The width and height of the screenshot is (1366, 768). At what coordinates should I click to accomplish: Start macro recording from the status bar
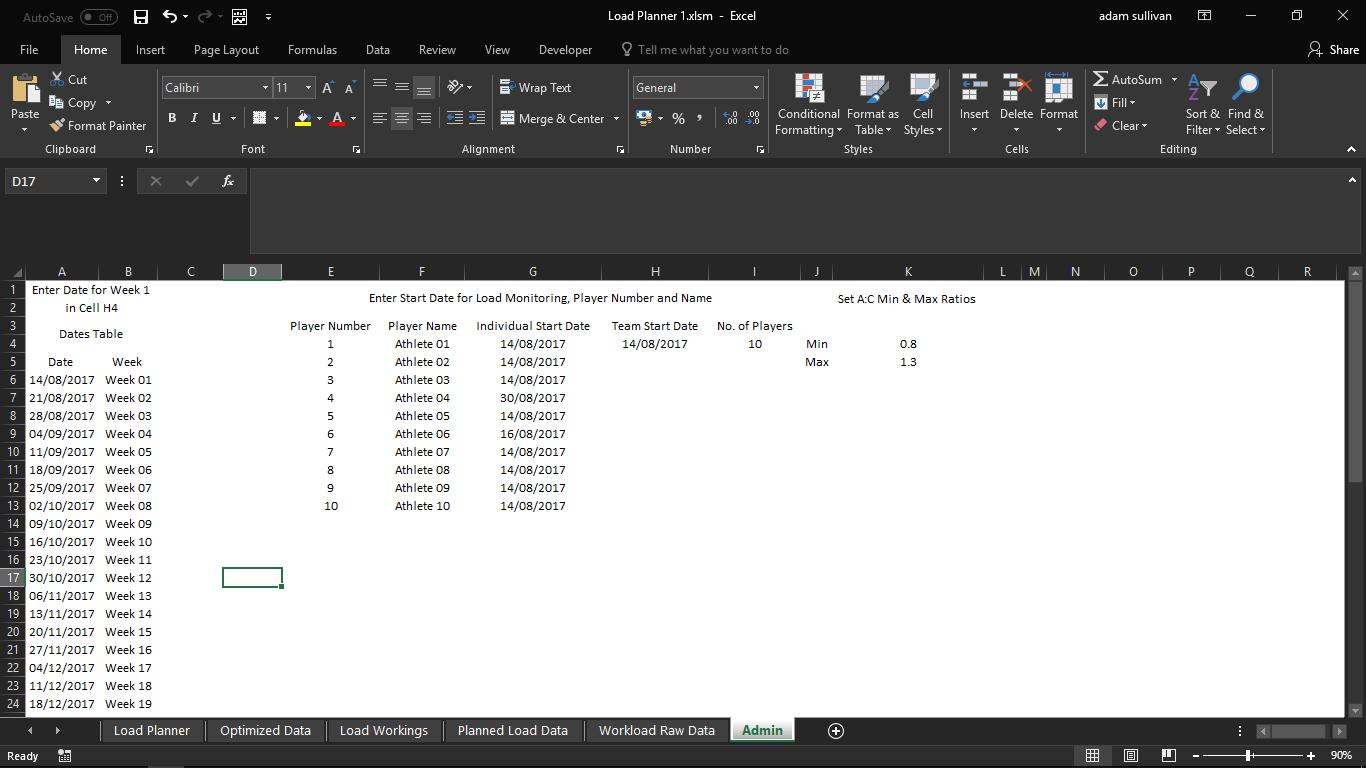65,756
